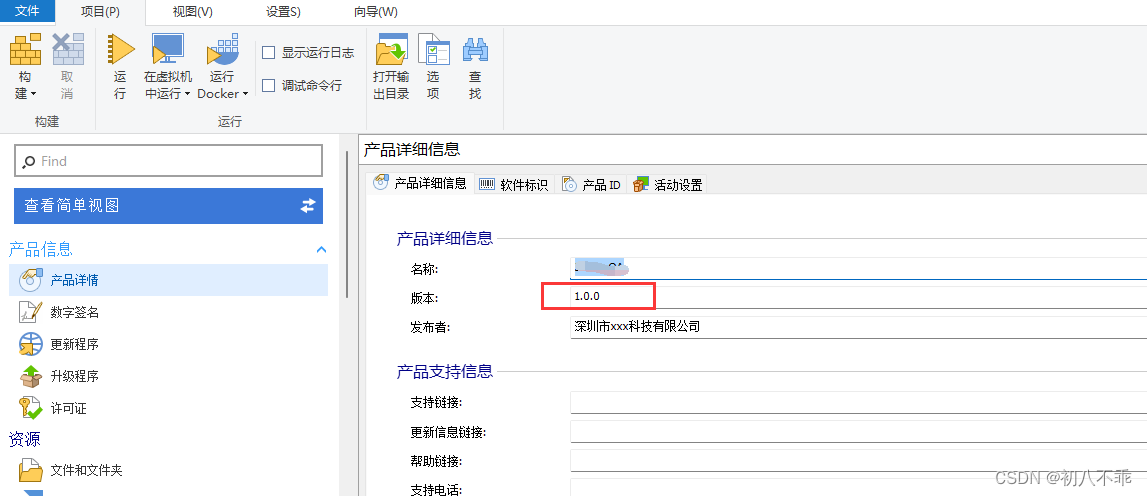This screenshot has width=1147, height=496.
Task: Click the Resources (资源) section header
Action: (24, 439)
